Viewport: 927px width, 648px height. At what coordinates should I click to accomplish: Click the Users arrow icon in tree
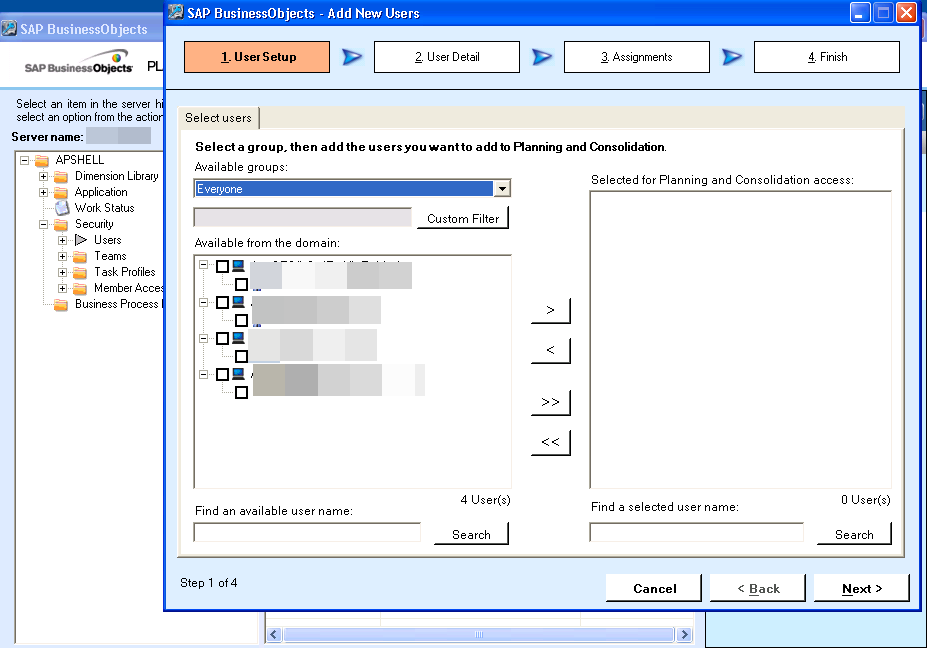(81, 240)
